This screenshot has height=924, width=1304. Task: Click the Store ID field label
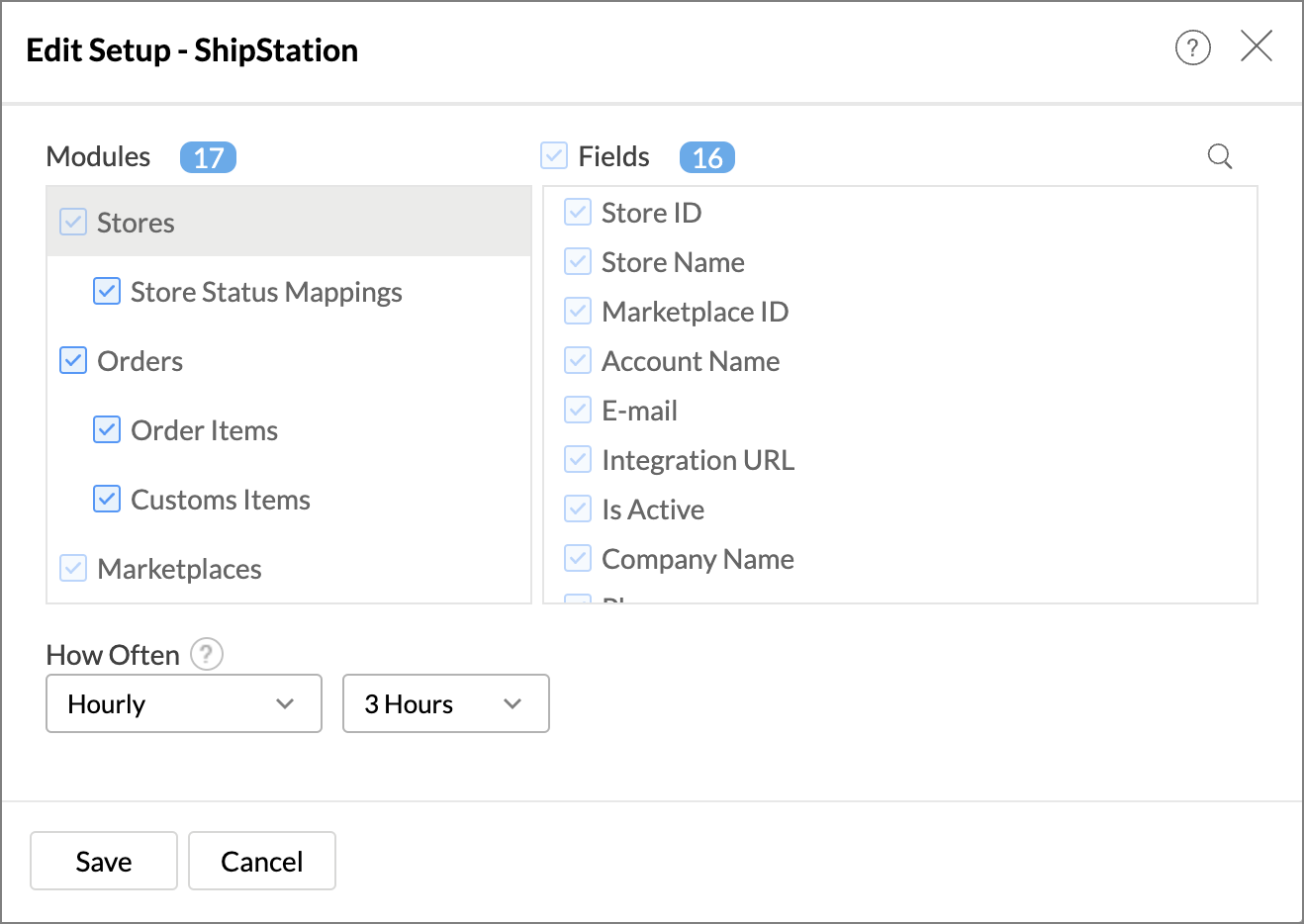[x=651, y=213]
